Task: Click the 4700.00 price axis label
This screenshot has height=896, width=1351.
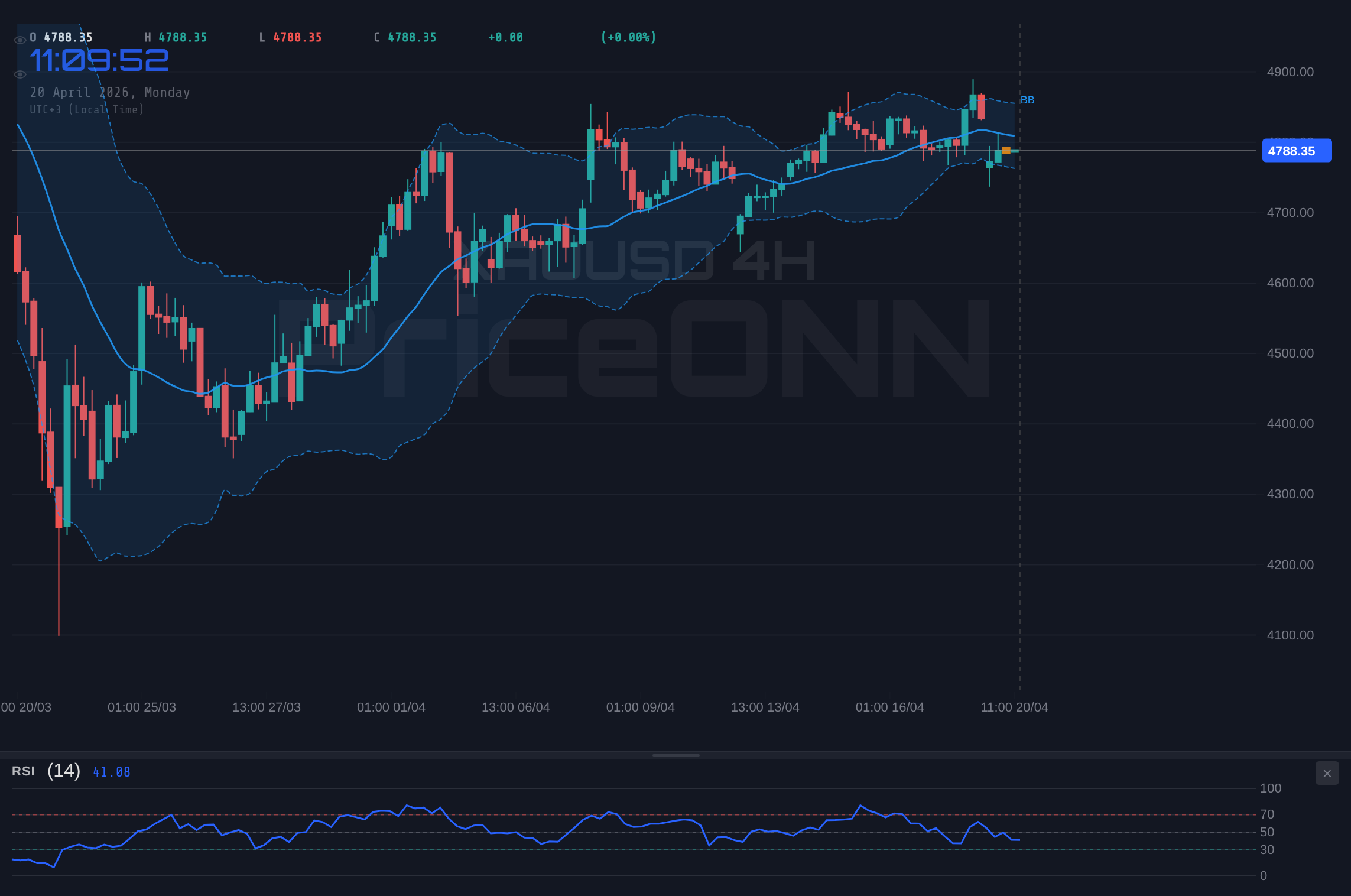Action: point(1290,213)
